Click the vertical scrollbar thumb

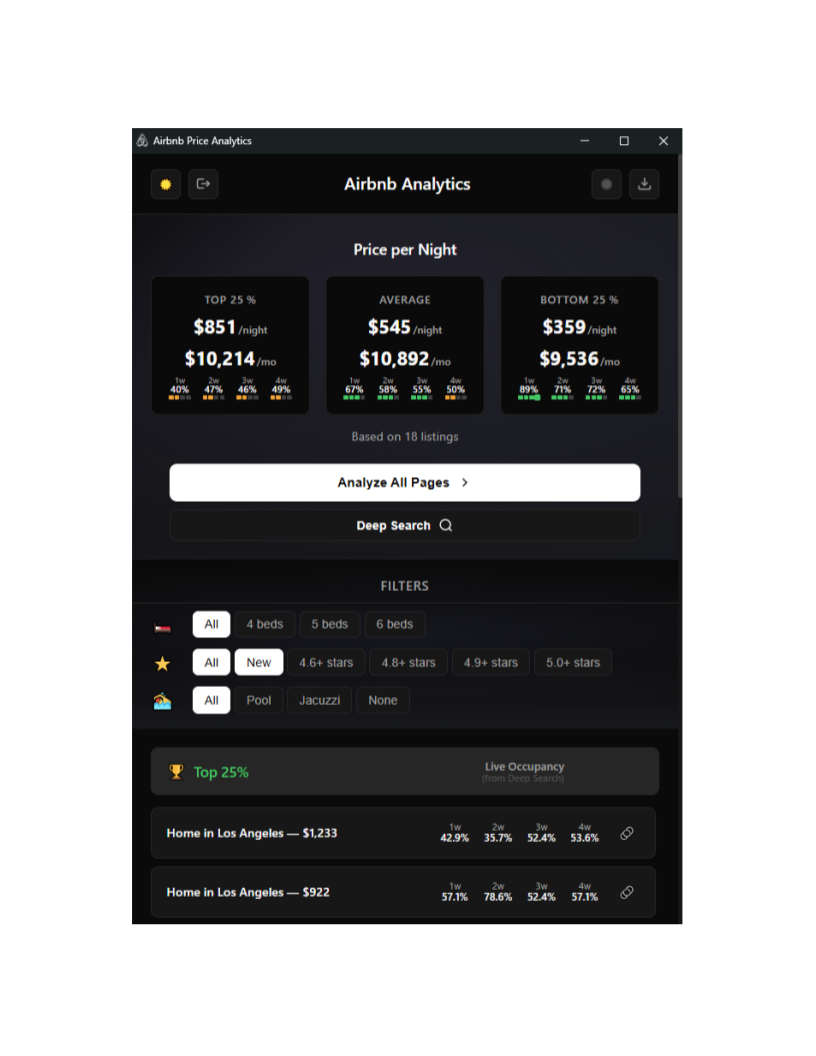tap(679, 326)
